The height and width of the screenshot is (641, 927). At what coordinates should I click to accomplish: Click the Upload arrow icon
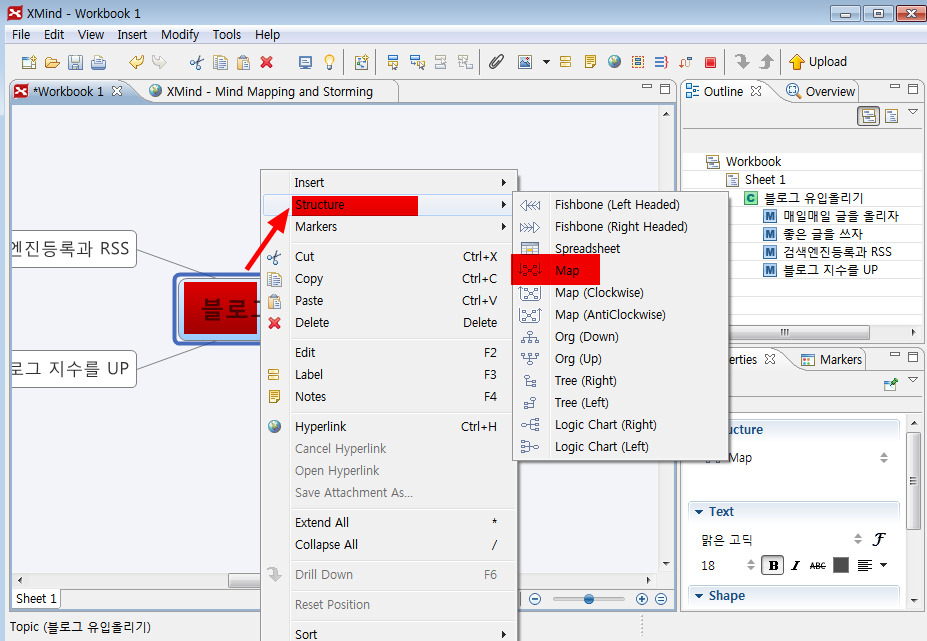pyautogui.click(x=797, y=62)
